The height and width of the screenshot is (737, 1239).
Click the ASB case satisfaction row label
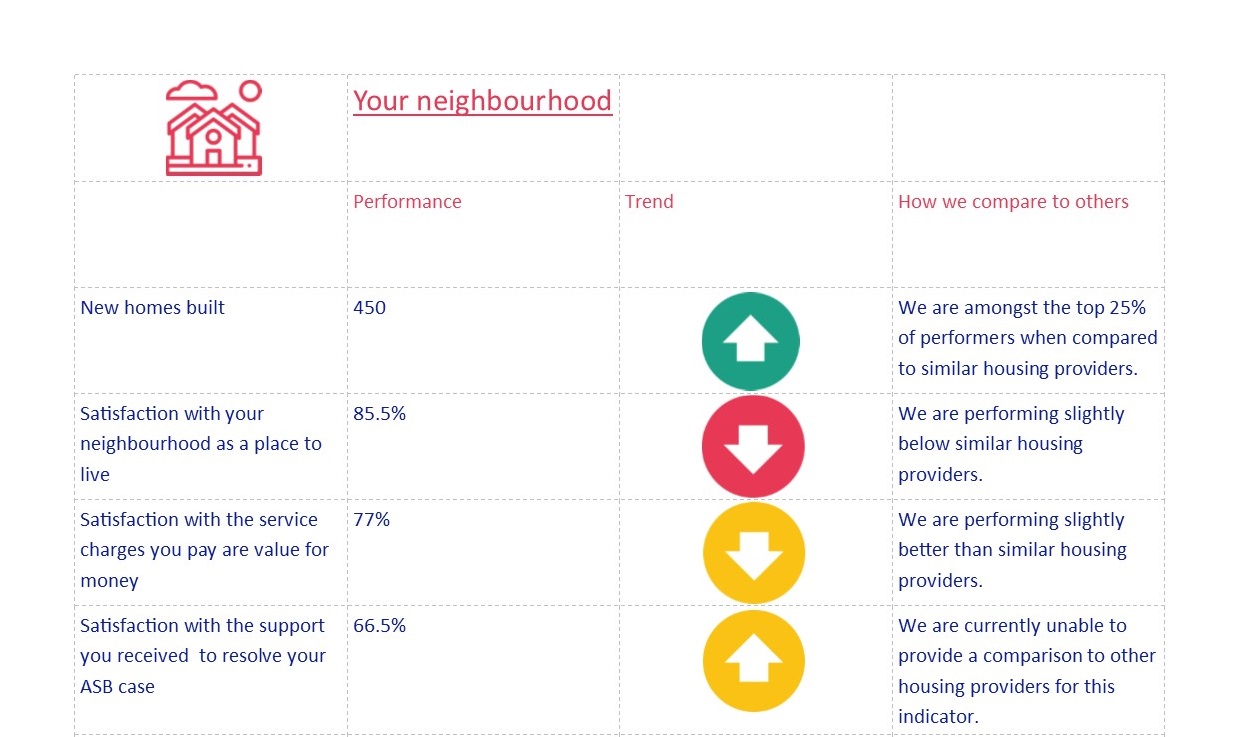tap(203, 656)
